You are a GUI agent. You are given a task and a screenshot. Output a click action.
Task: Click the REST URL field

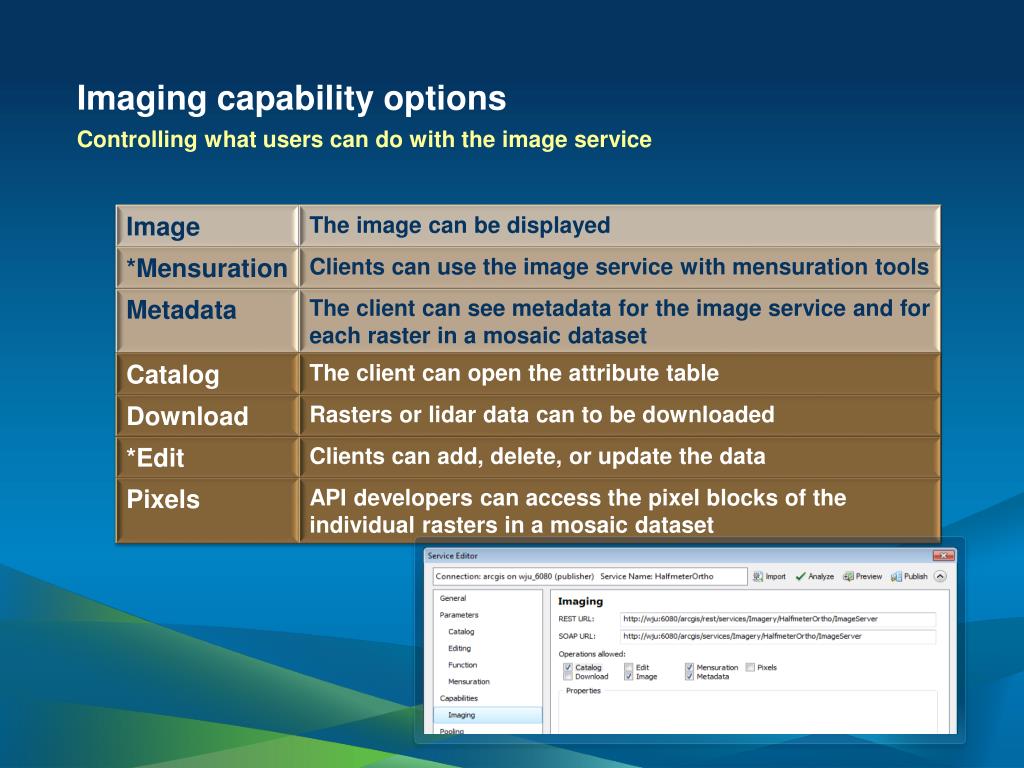tap(778, 619)
